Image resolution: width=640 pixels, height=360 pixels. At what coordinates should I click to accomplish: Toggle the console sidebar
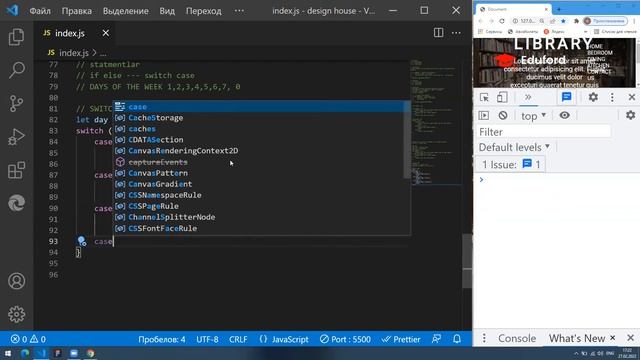pos(484,116)
